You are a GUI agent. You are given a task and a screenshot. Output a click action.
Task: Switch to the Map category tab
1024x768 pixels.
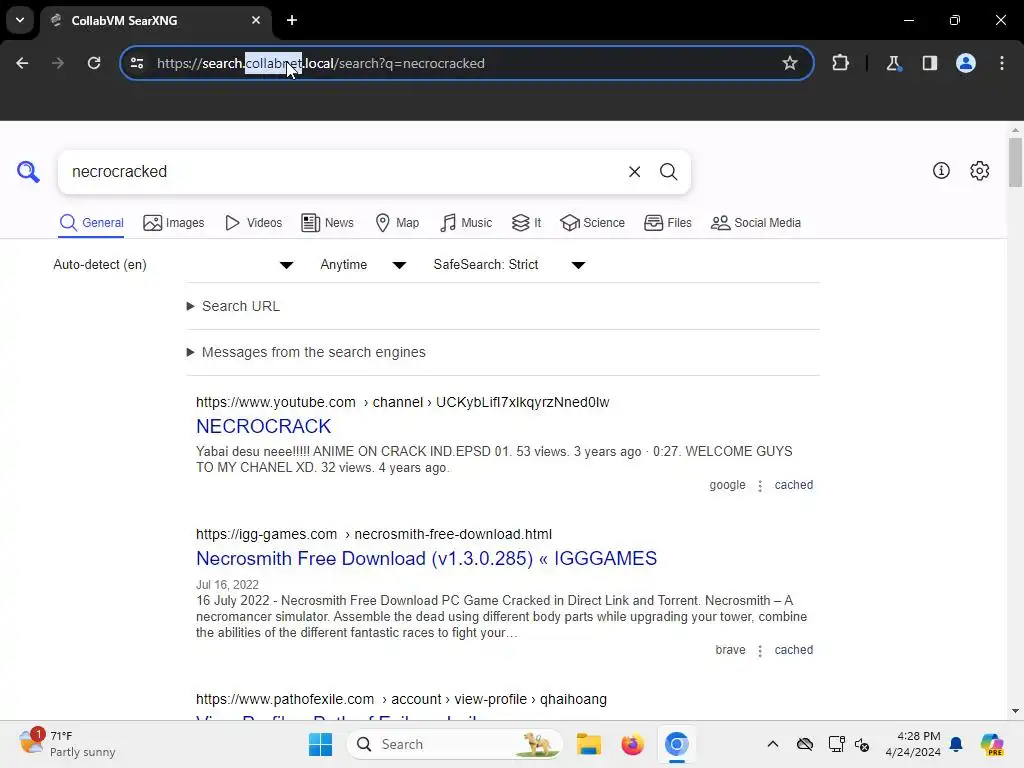point(397,223)
